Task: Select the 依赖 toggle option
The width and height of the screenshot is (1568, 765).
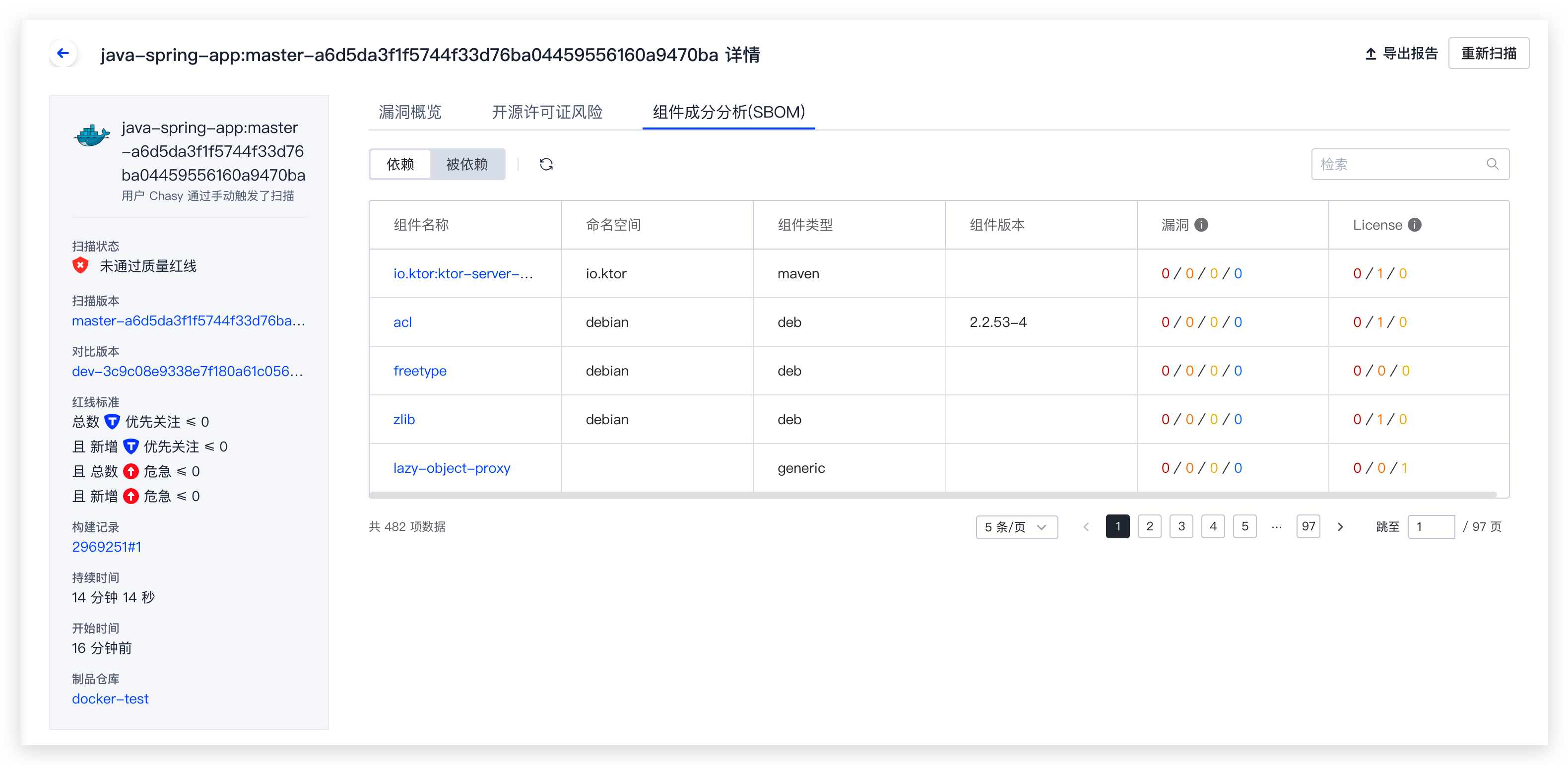Action: click(x=400, y=164)
